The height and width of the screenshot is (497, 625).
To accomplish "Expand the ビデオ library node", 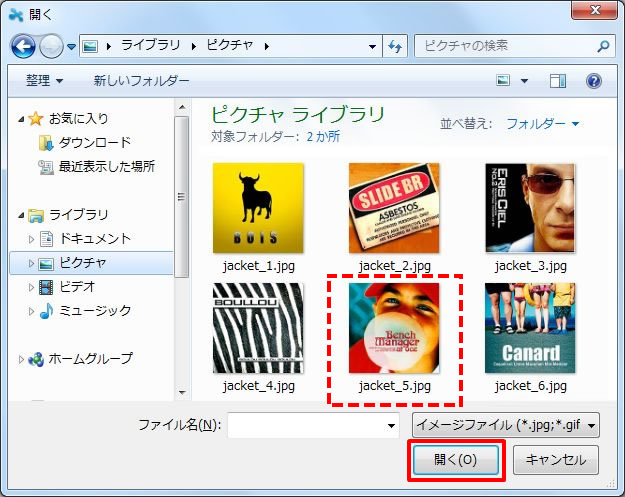I will [32, 287].
